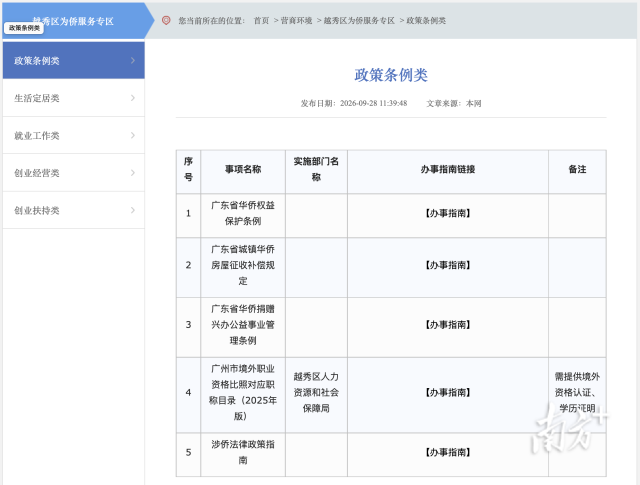Open 办事指南 link for 涉侨法律政策指南
The height and width of the screenshot is (485, 640).
point(448,452)
